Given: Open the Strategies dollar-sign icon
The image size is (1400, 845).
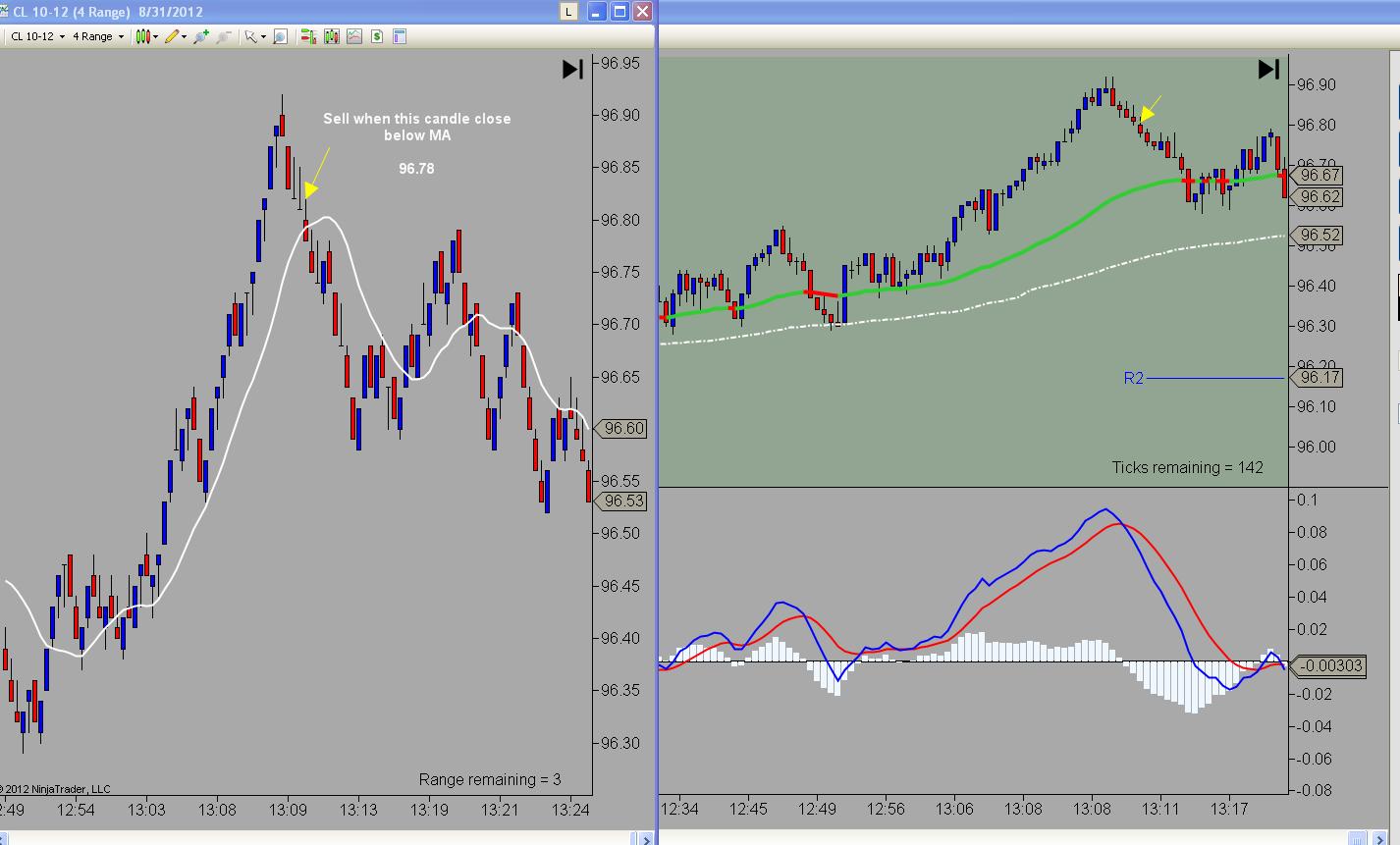Looking at the screenshot, I should coord(376,36).
